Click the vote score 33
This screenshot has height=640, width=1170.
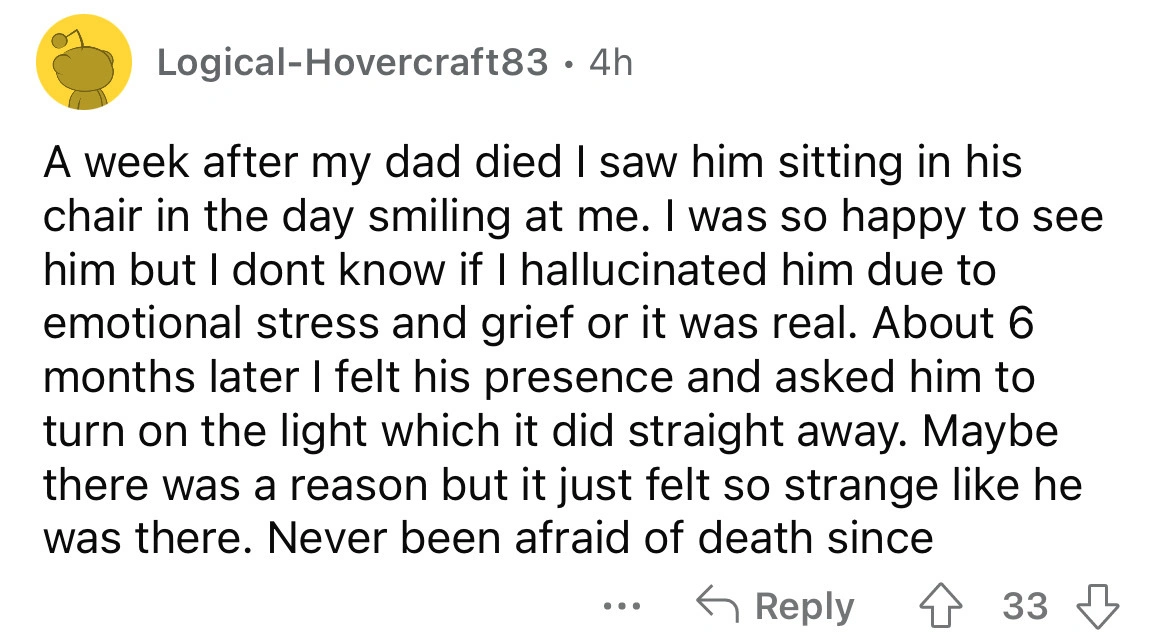pos(1026,606)
